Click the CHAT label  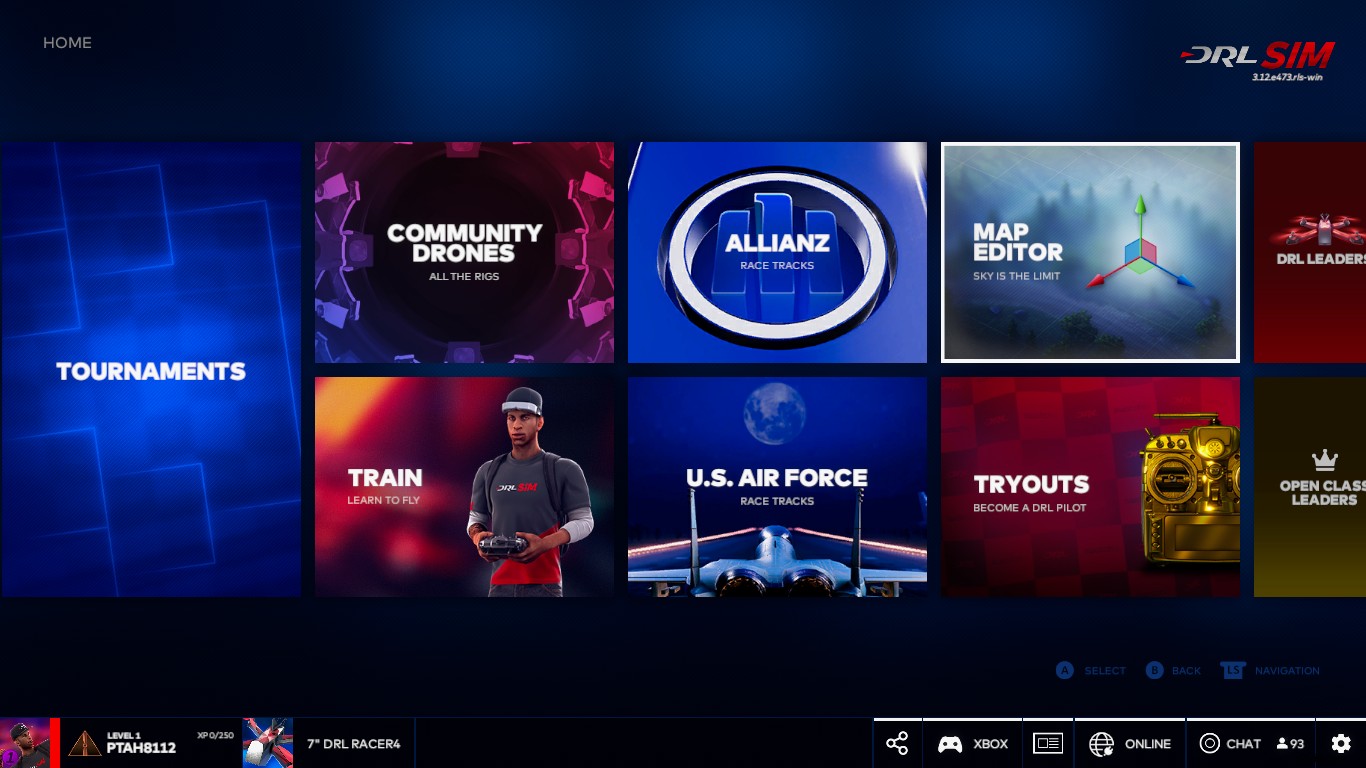pos(1244,744)
